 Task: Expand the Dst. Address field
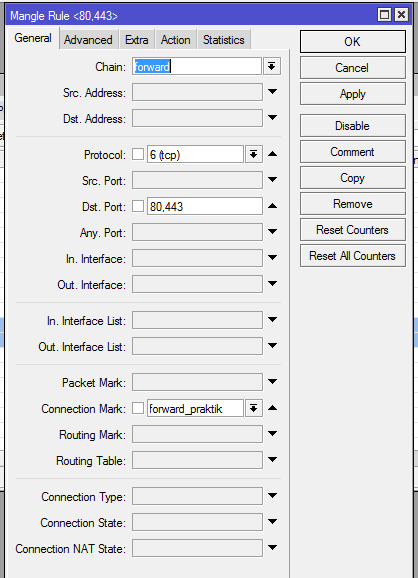(272, 118)
